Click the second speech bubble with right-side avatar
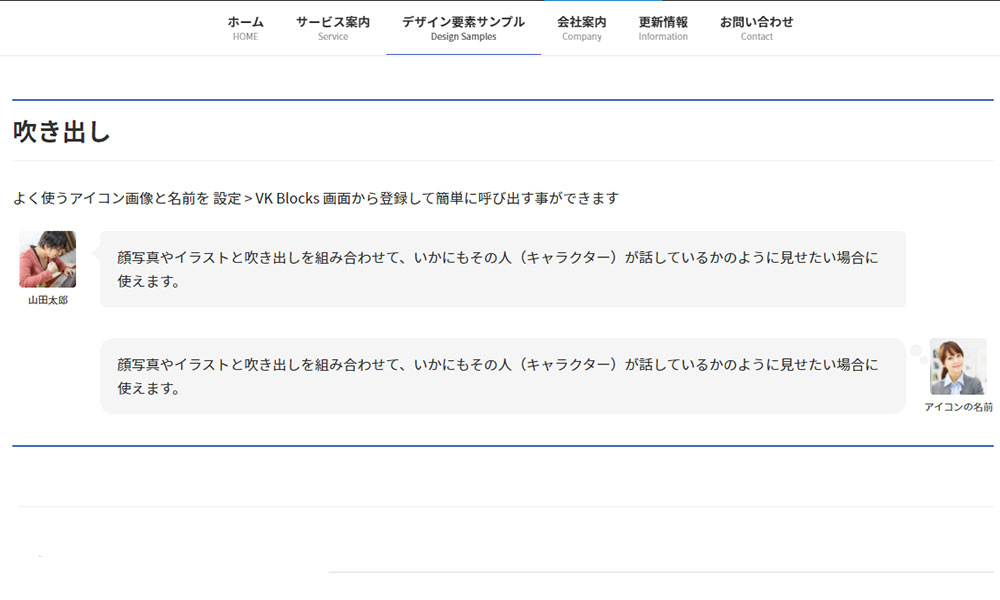This screenshot has width=1000, height=600. pyautogui.click(x=502, y=376)
